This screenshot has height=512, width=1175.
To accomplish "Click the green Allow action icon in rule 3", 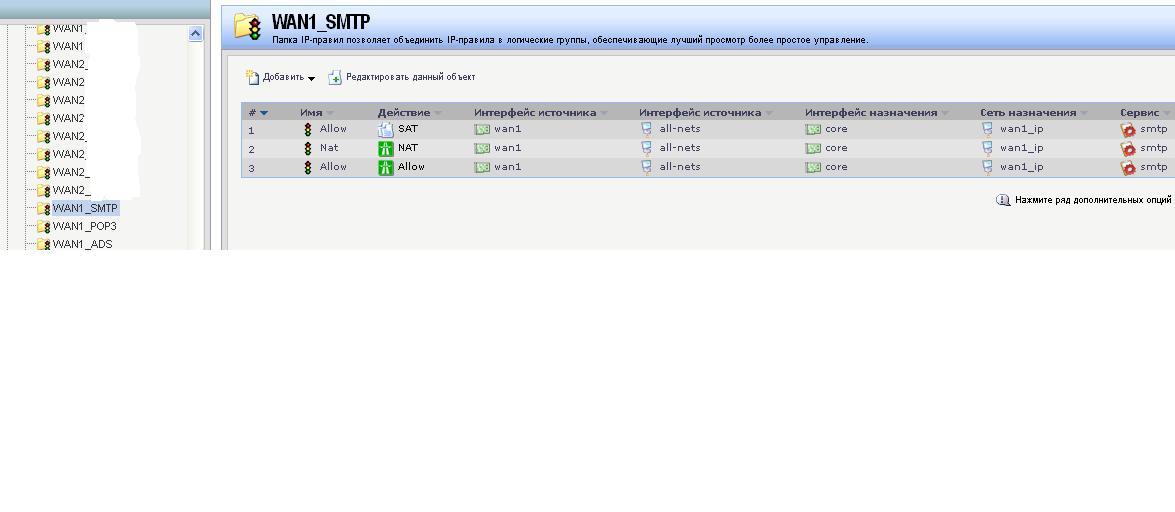I will (385, 167).
